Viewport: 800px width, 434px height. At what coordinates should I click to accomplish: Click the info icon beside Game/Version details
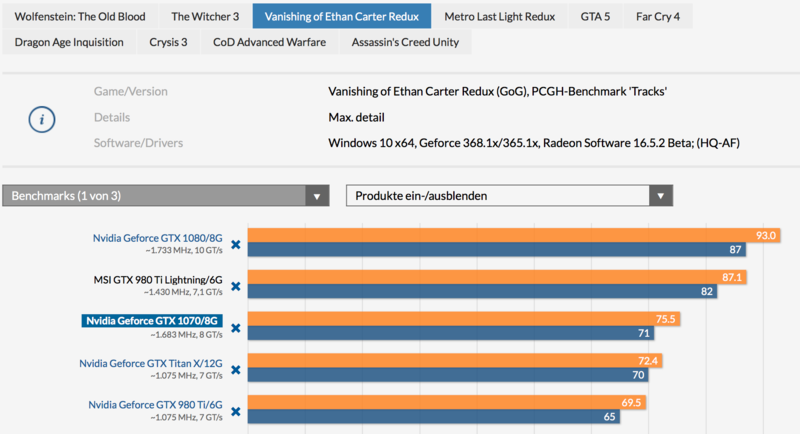[41, 118]
